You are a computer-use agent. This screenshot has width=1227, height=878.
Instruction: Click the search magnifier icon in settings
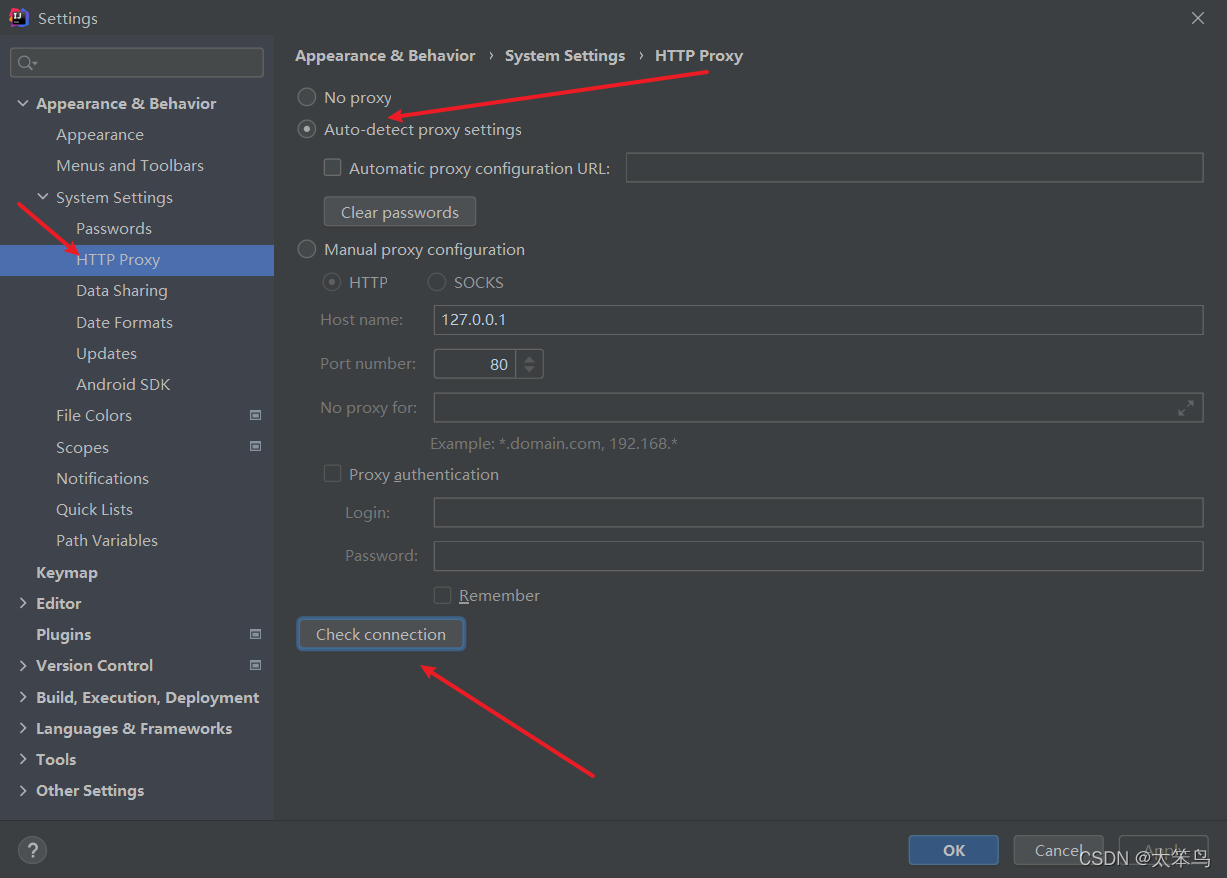click(25, 63)
